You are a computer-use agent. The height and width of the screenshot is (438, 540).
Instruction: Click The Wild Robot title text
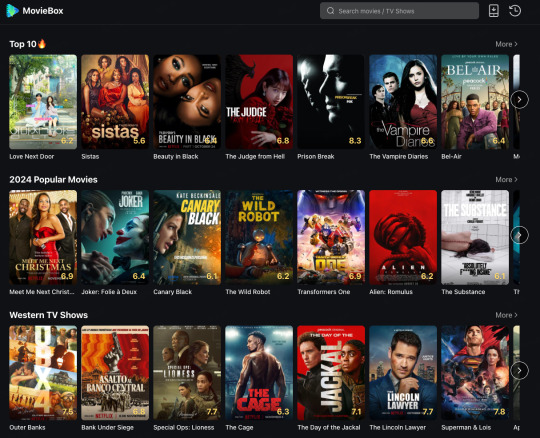(248, 292)
